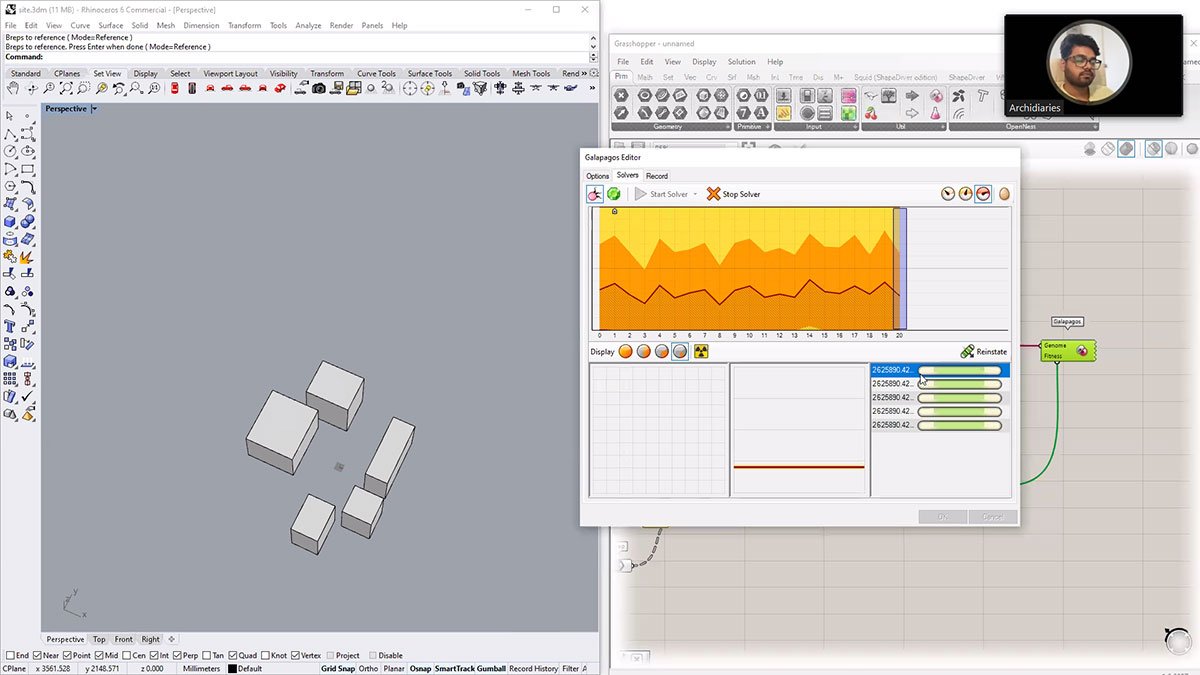Open the Perspective viewport dropdown arrow

coord(94,108)
